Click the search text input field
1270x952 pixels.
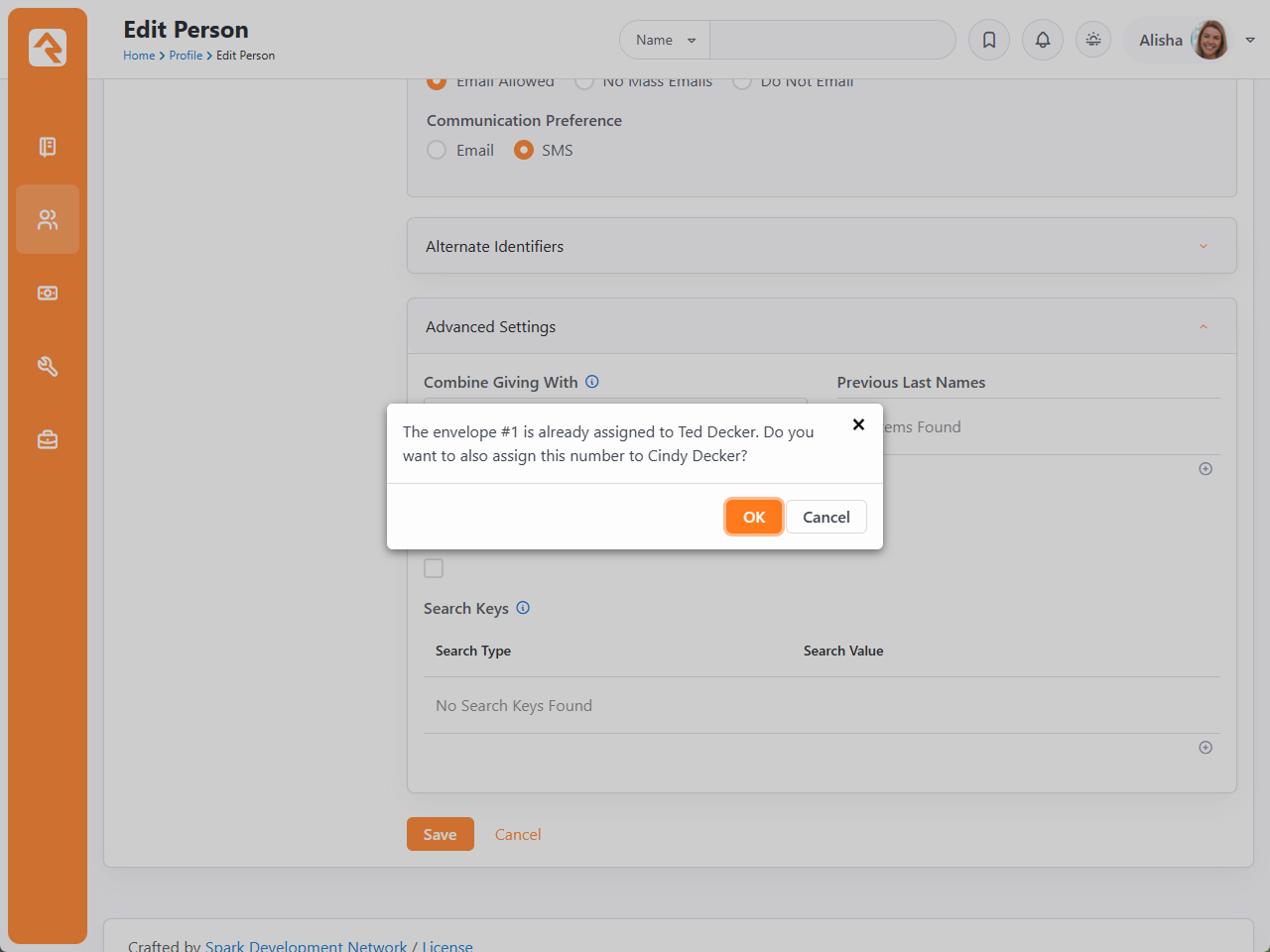[831, 41]
